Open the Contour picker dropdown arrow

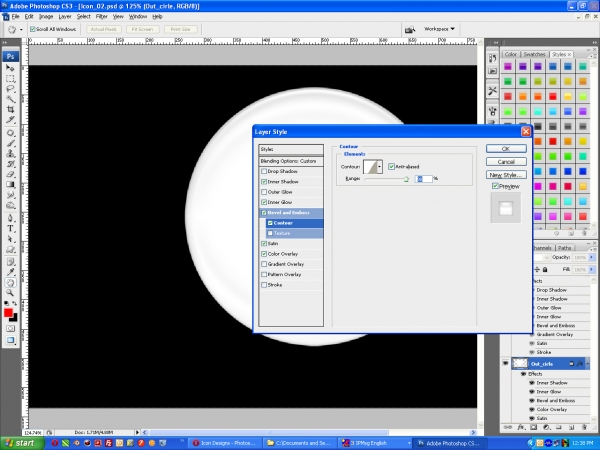pyautogui.click(x=379, y=167)
